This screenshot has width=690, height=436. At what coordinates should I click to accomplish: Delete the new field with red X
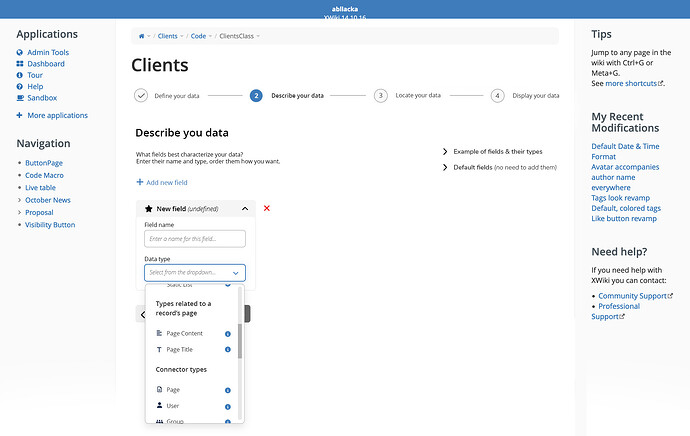tap(267, 208)
